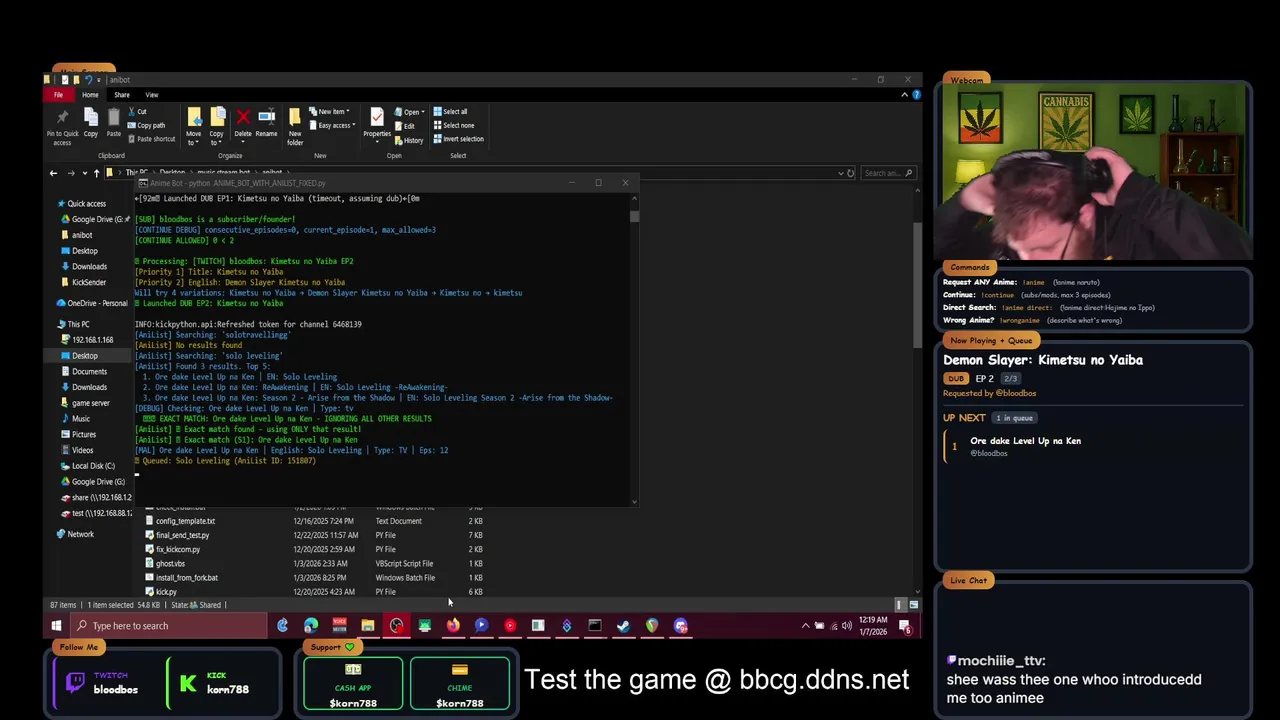Open Steam from the taskbar

(x=623, y=626)
